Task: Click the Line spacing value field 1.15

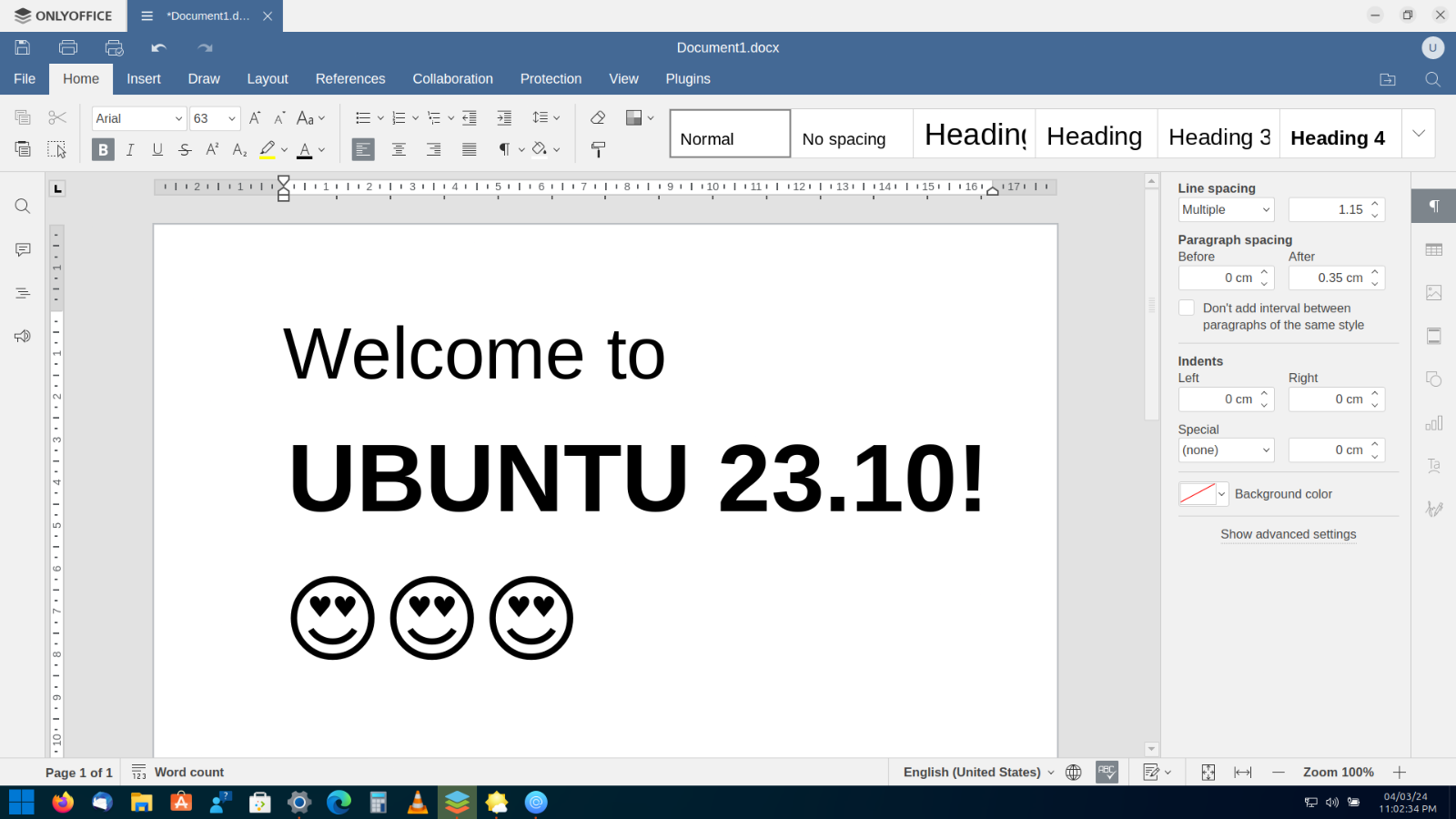Action: (1337, 209)
